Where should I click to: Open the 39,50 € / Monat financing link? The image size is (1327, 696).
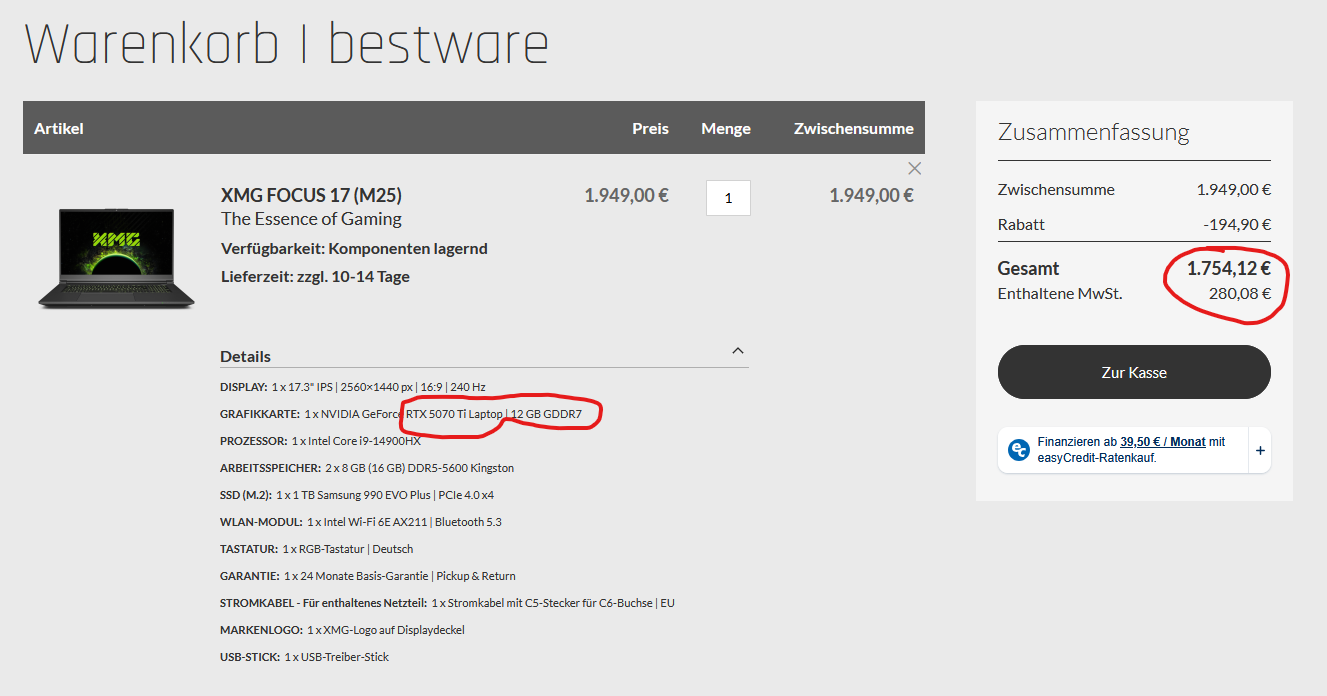pos(1162,441)
